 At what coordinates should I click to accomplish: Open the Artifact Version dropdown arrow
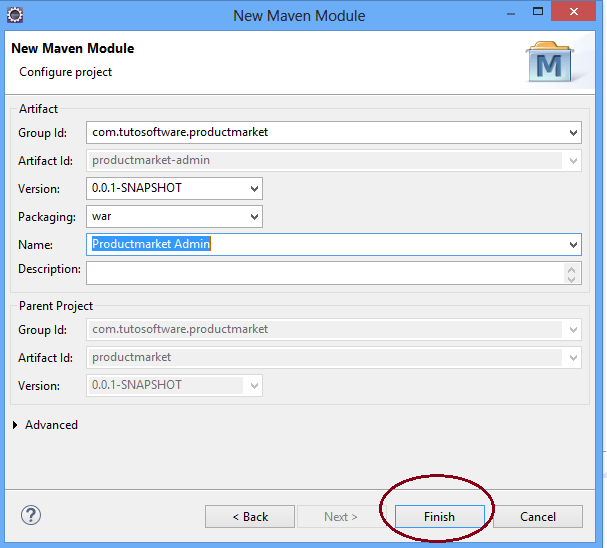(x=254, y=188)
